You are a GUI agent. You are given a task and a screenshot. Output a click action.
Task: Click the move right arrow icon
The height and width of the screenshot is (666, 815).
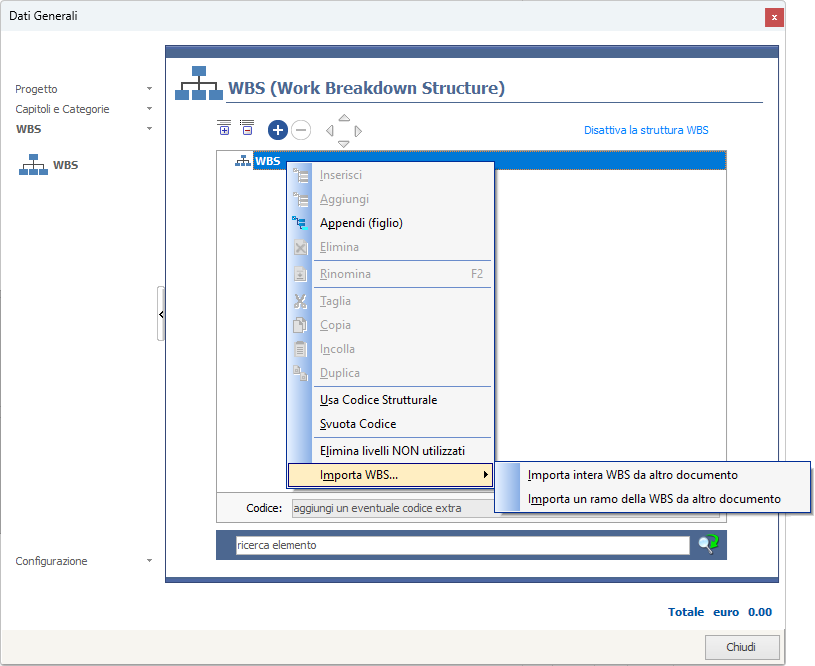point(358,130)
